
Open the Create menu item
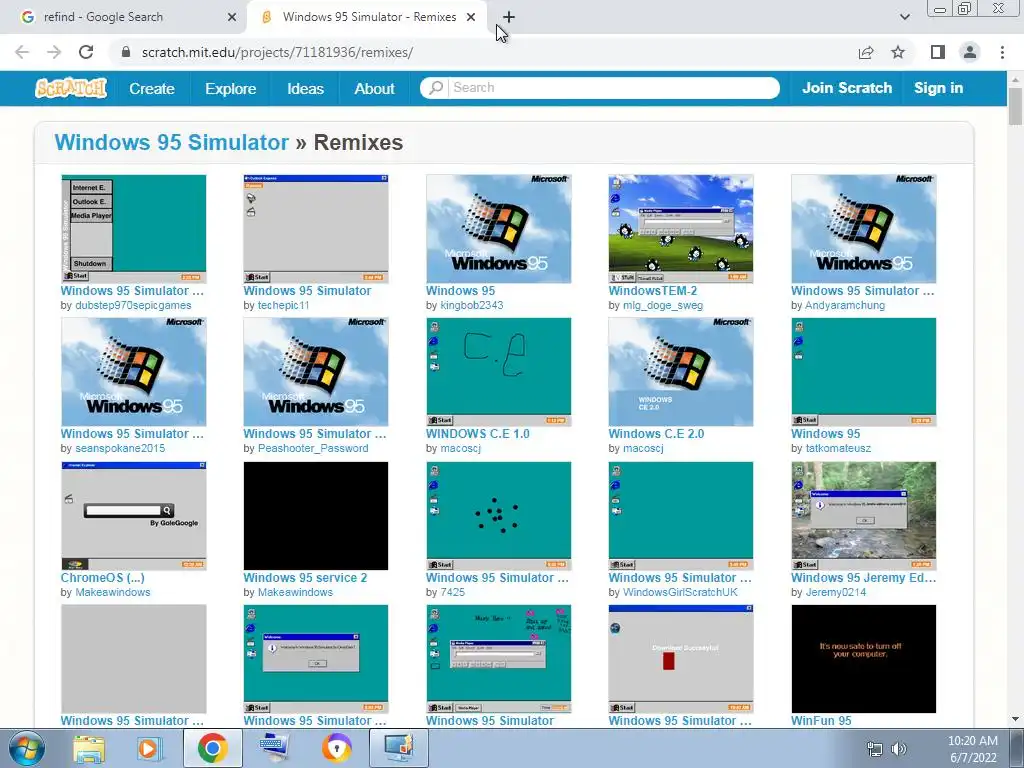tap(152, 89)
